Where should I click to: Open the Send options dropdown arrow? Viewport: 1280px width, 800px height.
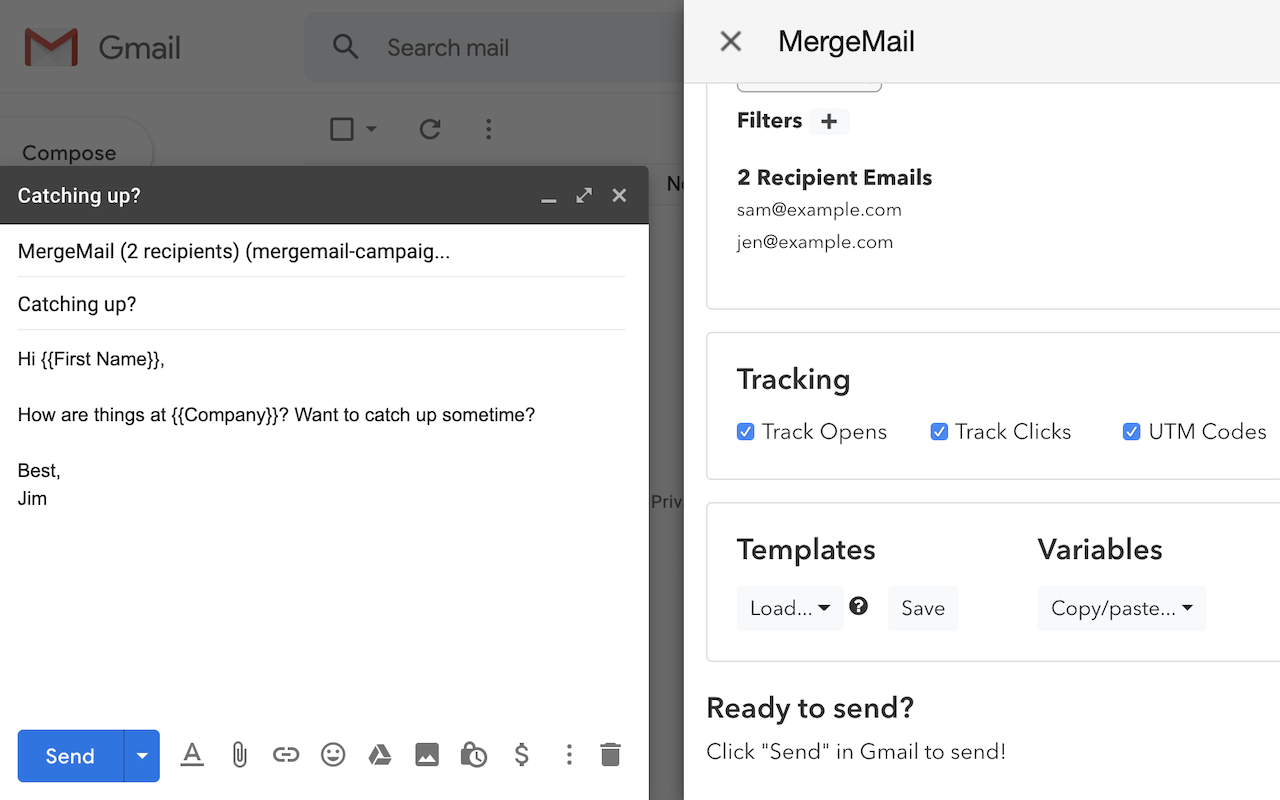[142, 756]
